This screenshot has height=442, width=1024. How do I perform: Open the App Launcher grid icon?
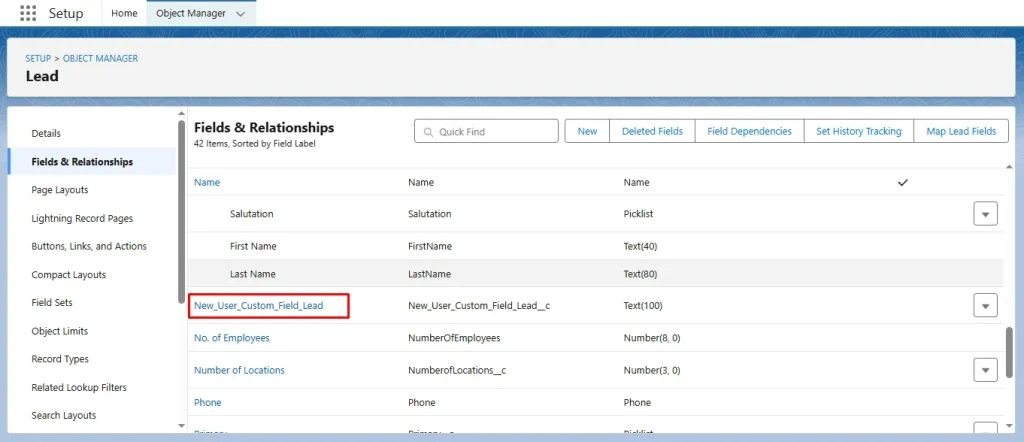coord(28,14)
